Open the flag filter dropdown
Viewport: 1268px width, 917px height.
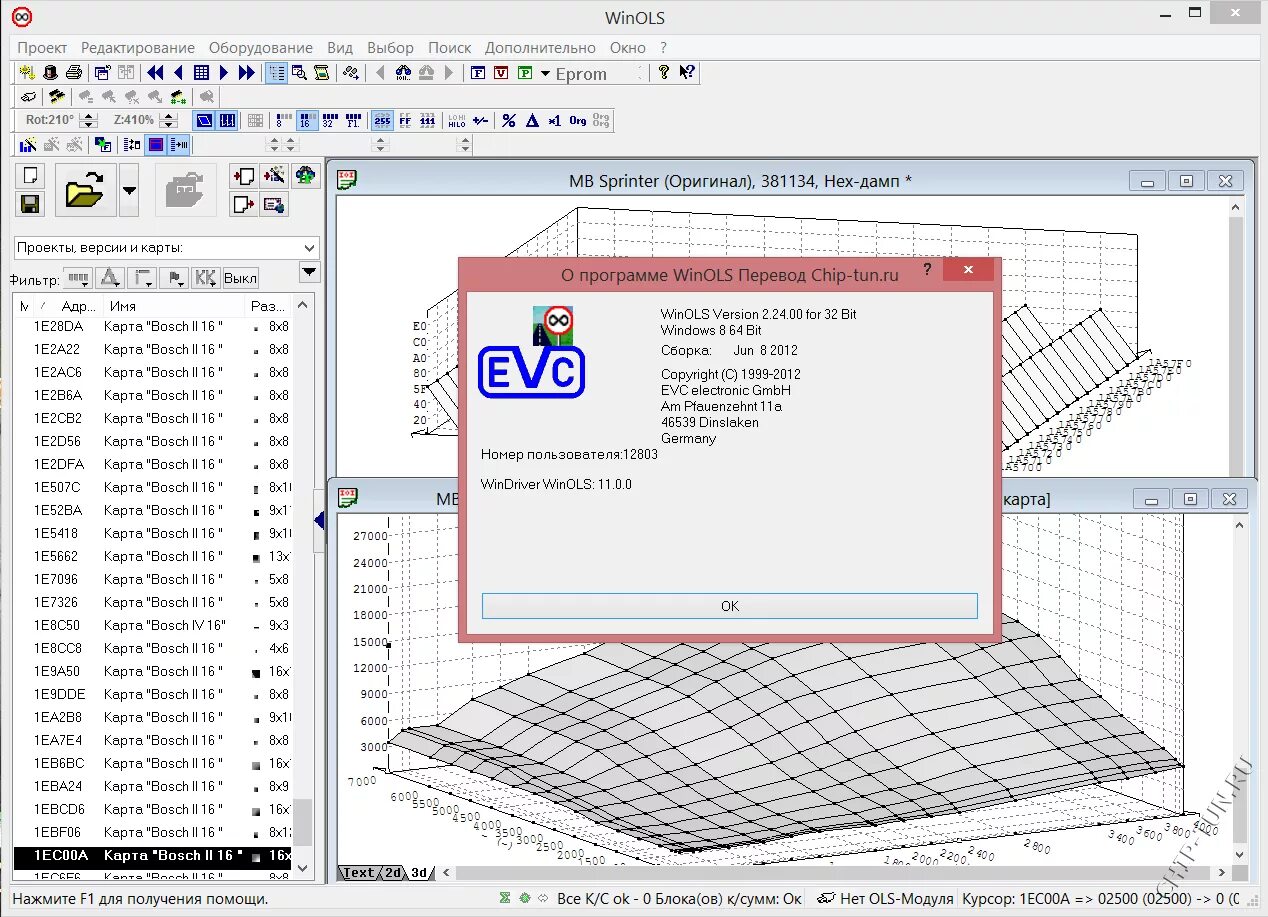click(174, 278)
